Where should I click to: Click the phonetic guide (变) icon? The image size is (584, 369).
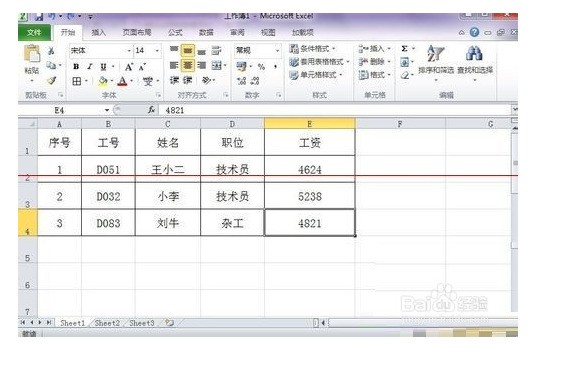(147, 81)
